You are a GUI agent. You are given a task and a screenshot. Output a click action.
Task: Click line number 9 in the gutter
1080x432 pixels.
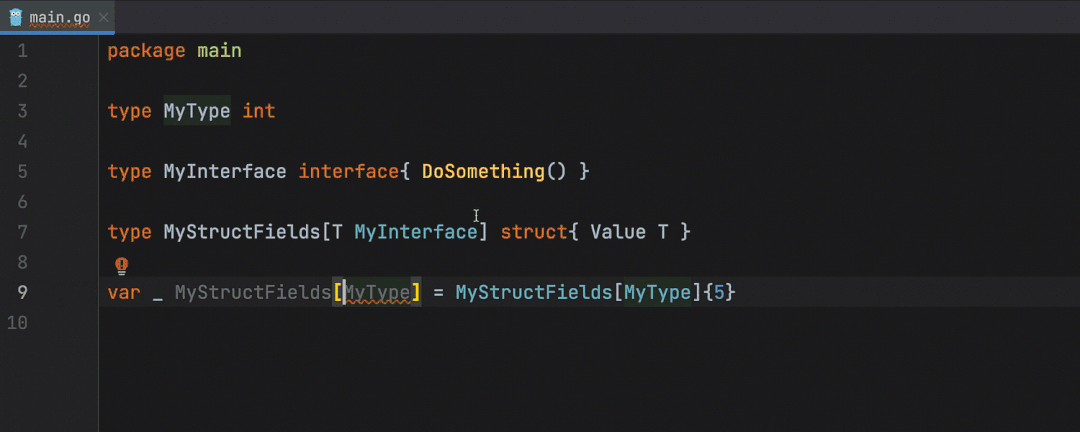(23, 293)
